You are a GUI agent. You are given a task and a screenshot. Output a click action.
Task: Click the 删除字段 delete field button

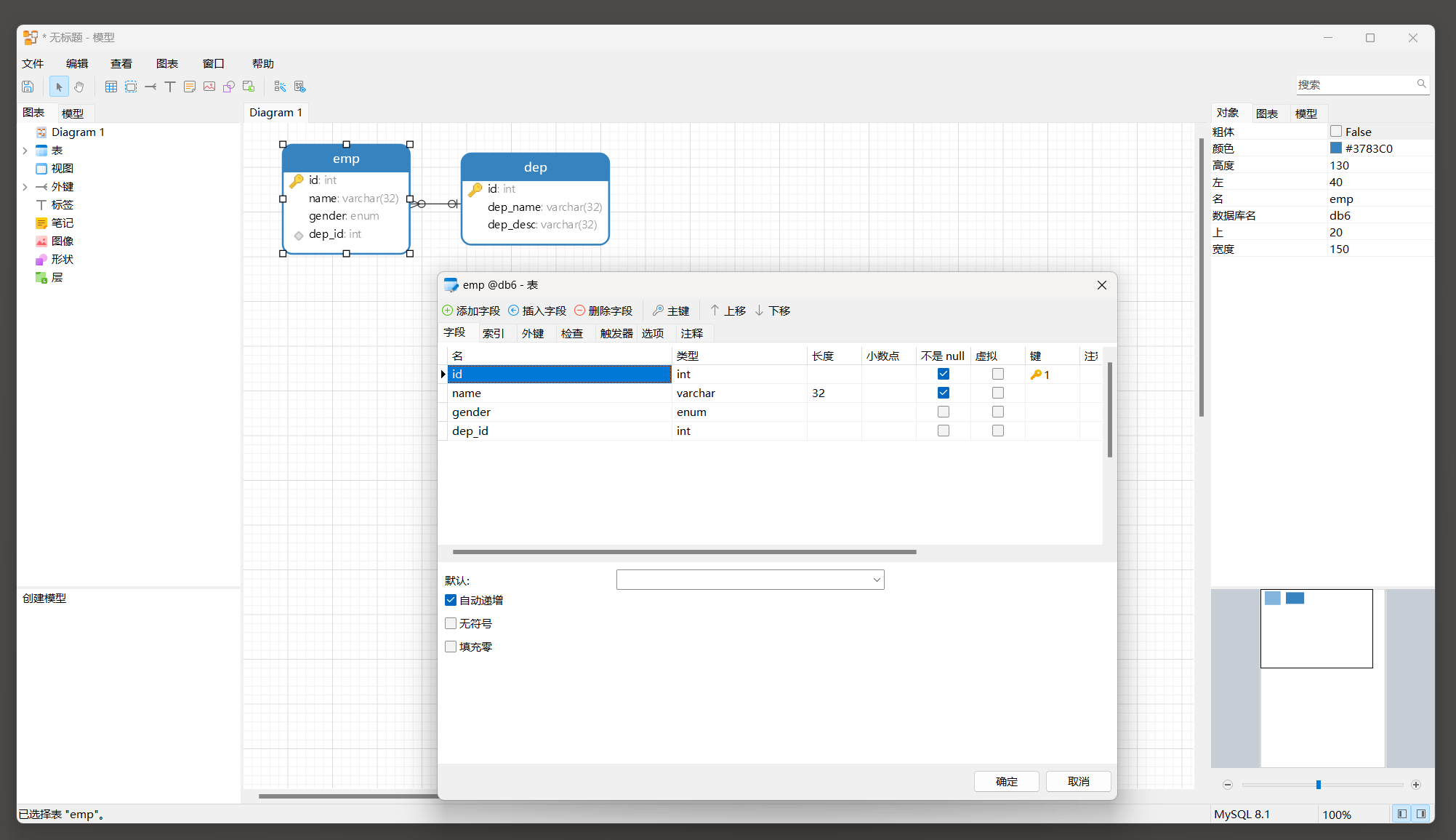click(x=604, y=311)
